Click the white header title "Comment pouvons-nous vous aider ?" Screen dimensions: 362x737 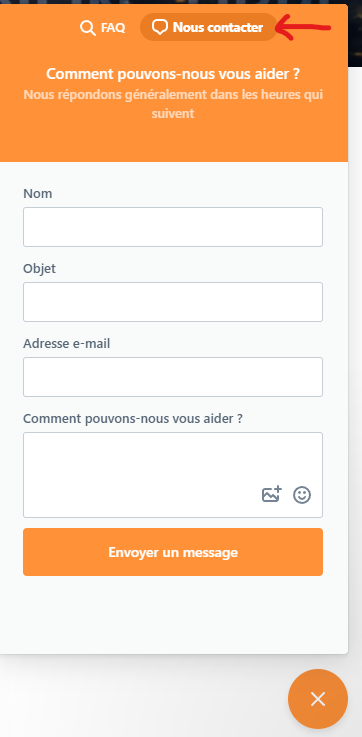tap(173, 74)
